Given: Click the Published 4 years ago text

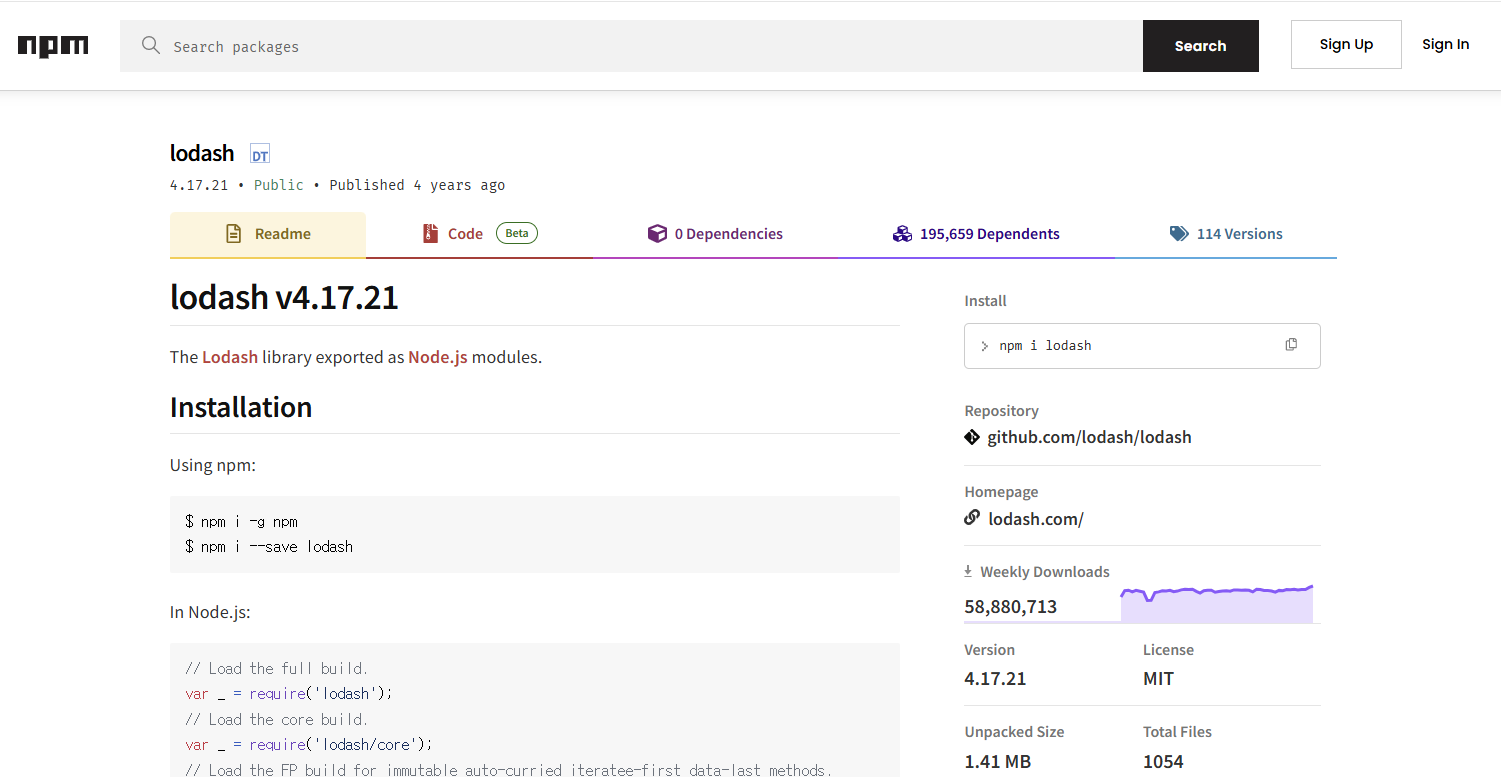Looking at the screenshot, I should point(417,185).
